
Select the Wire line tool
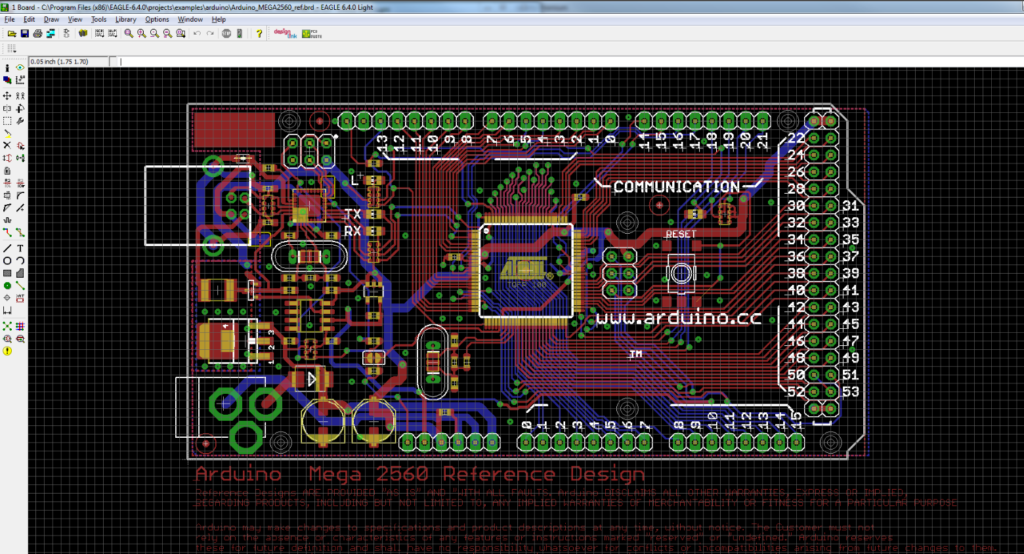point(7,248)
